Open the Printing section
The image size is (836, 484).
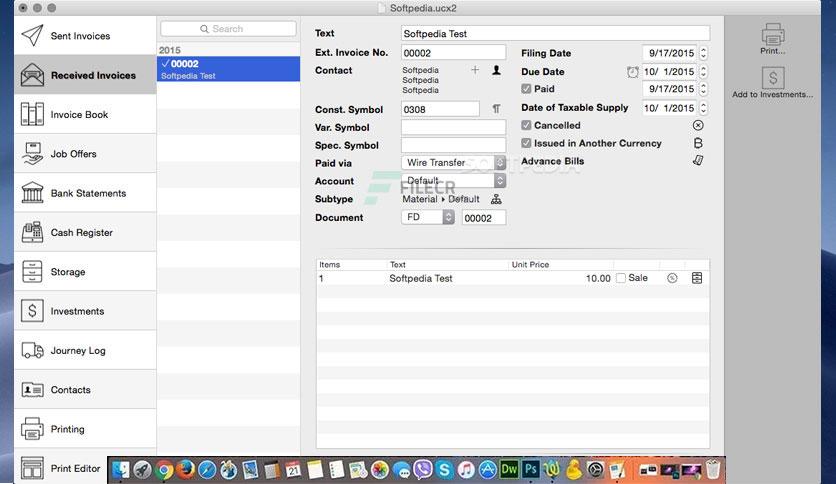click(x=85, y=429)
